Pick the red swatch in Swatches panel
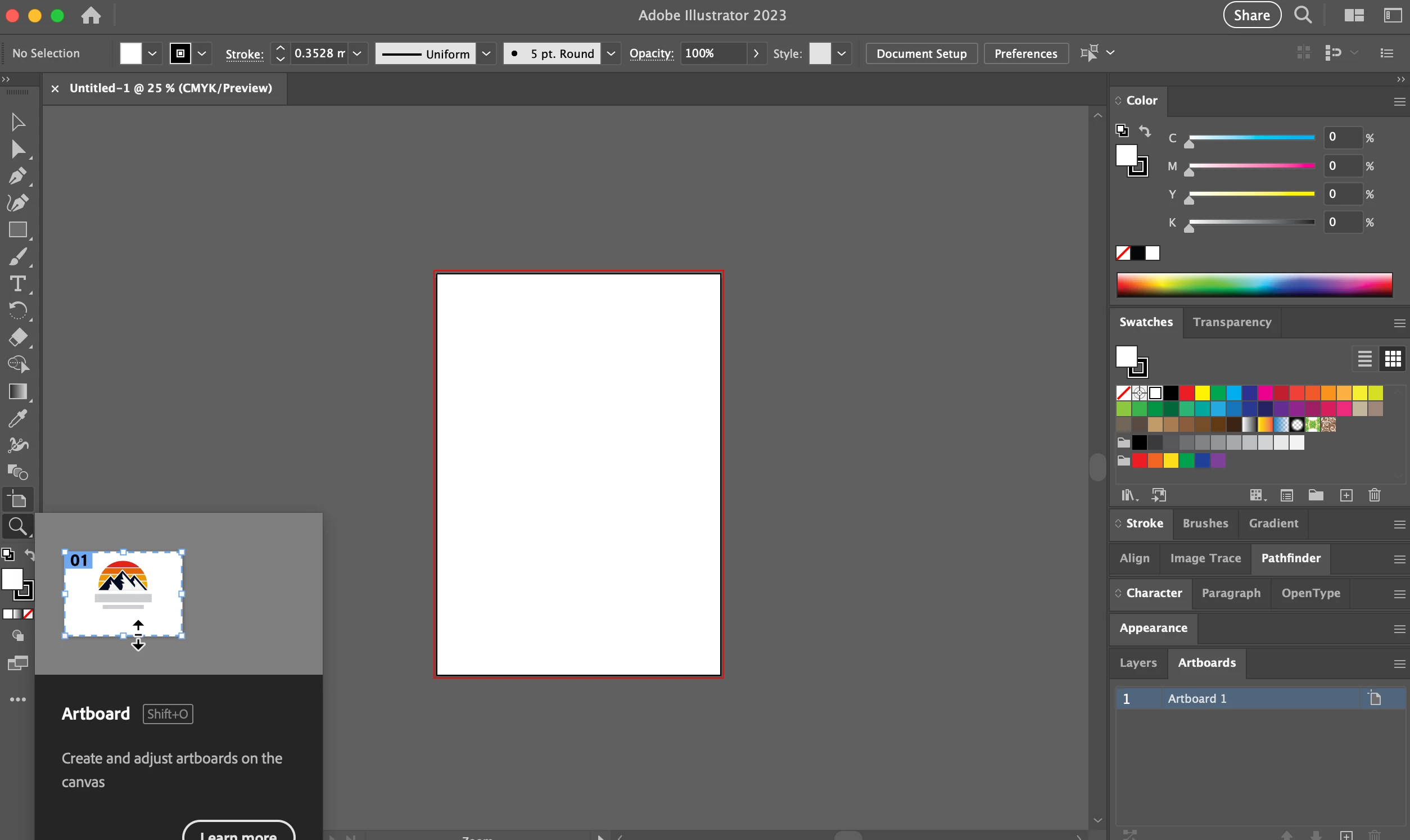The image size is (1410, 840). click(x=1186, y=393)
